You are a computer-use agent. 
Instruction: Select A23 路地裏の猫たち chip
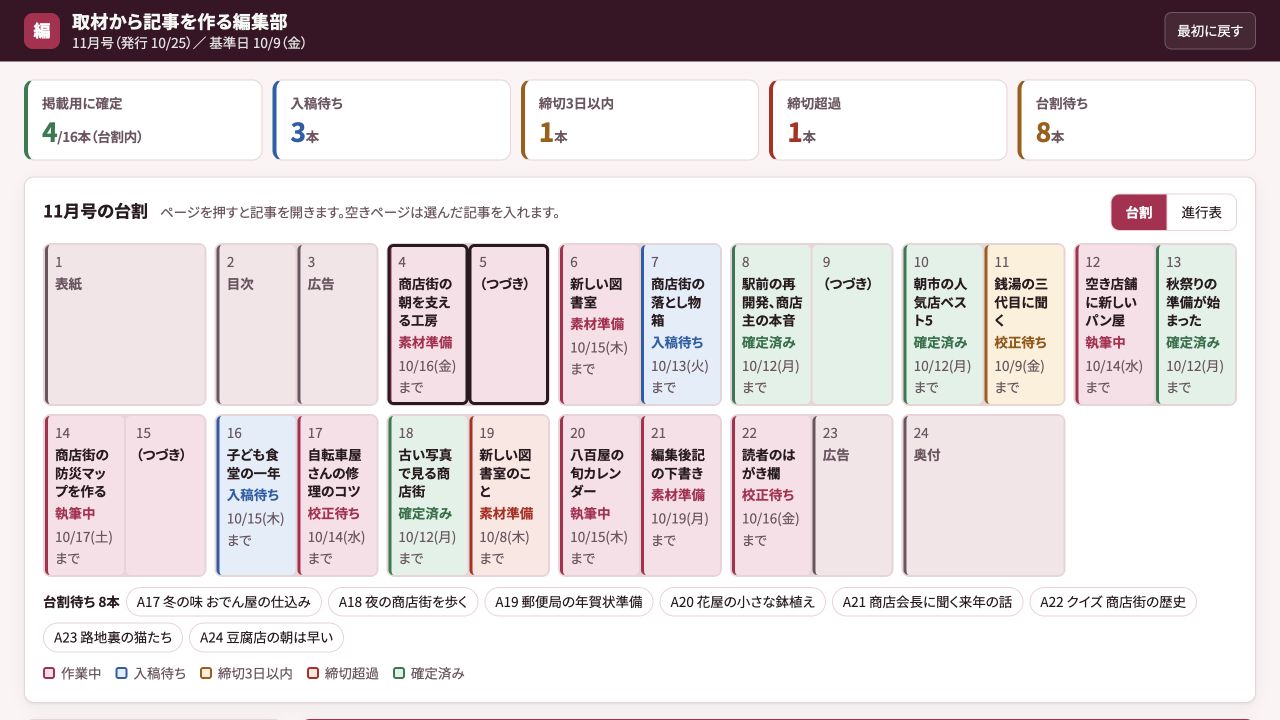point(113,638)
